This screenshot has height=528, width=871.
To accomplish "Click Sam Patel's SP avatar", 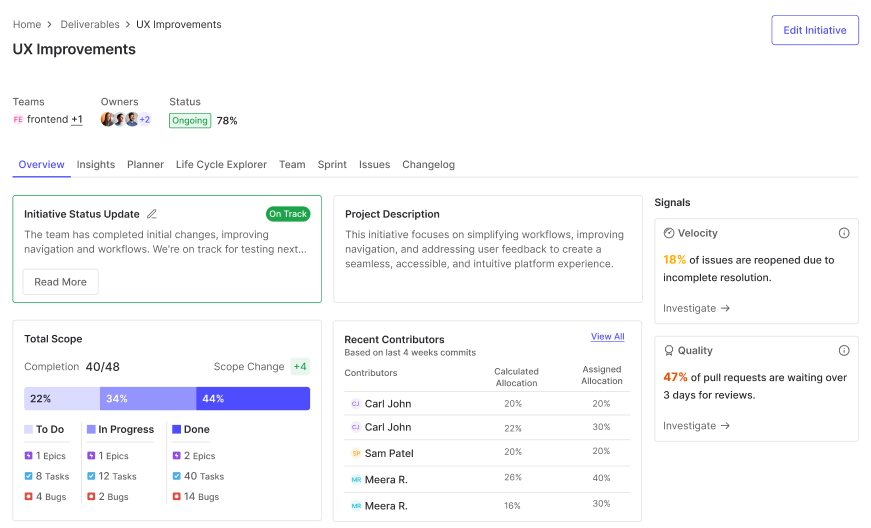I will click(x=356, y=454).
